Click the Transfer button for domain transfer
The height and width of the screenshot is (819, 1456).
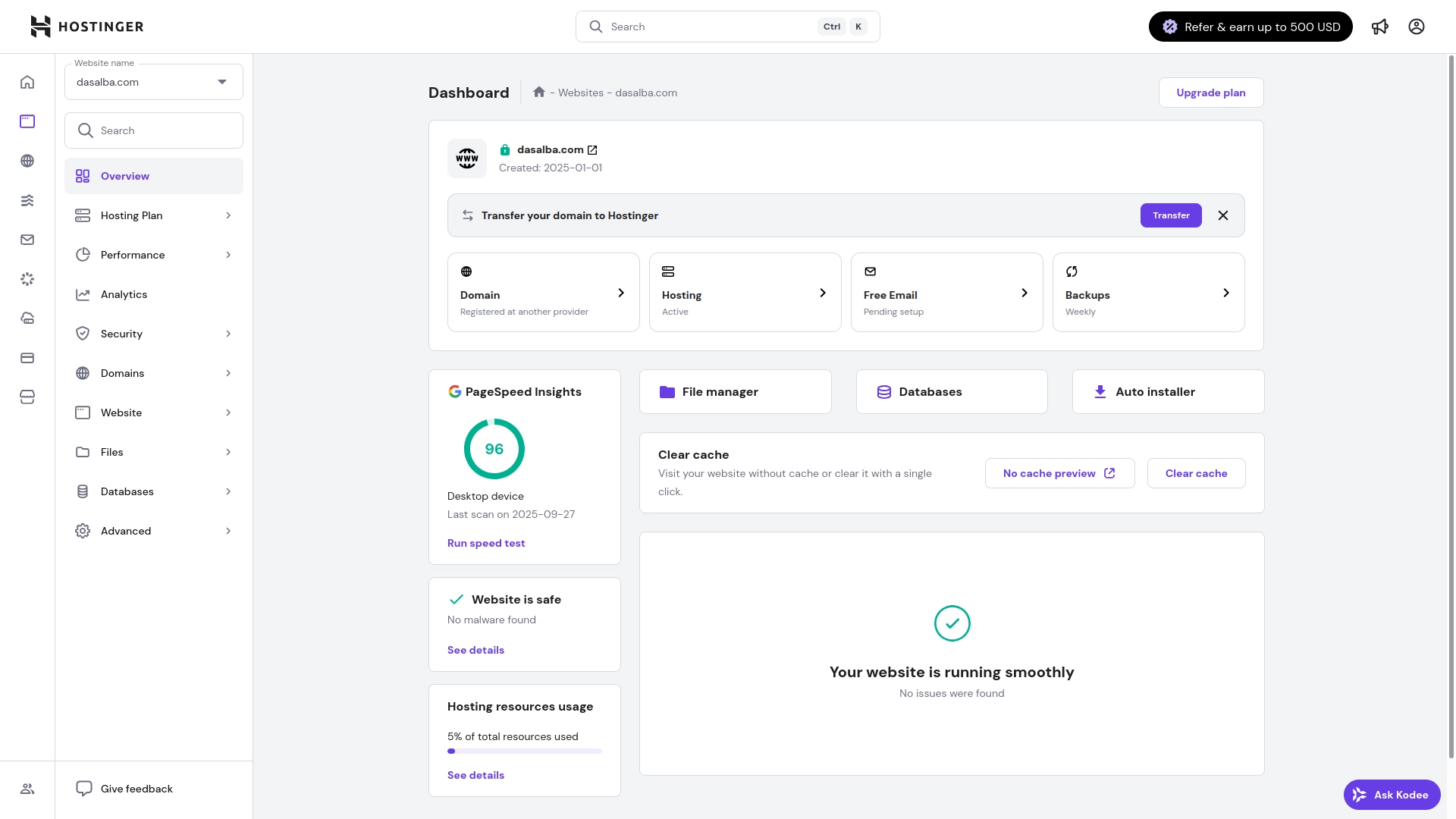(1171, 215)
